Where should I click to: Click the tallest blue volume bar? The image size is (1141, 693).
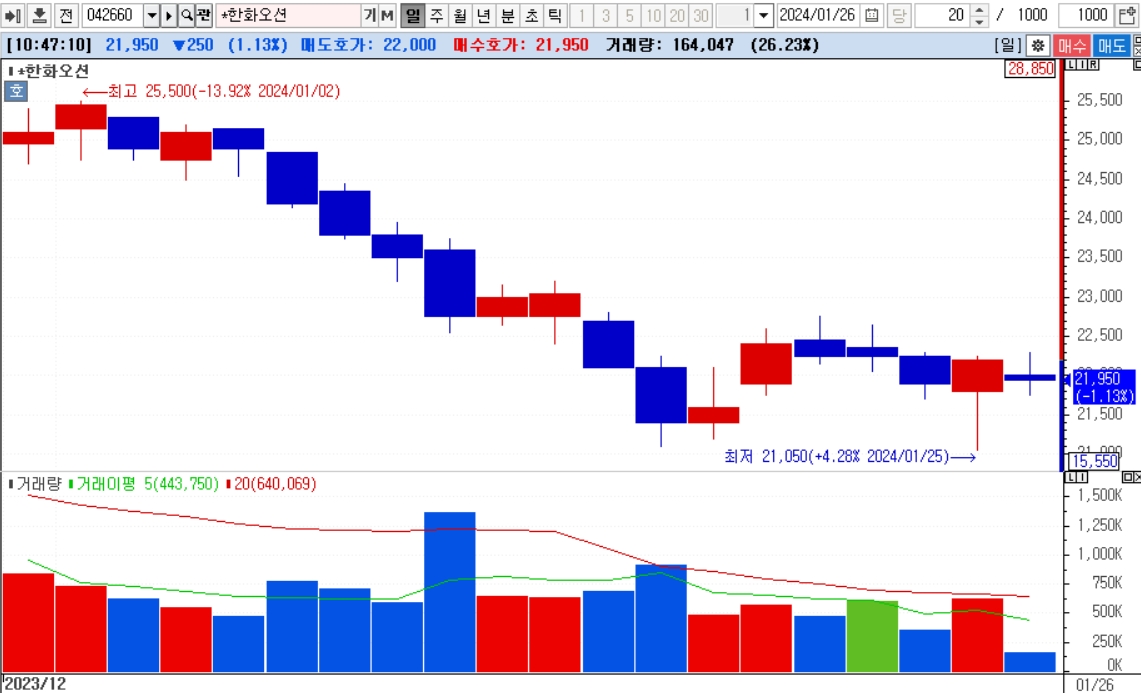(x=450, y=592)
